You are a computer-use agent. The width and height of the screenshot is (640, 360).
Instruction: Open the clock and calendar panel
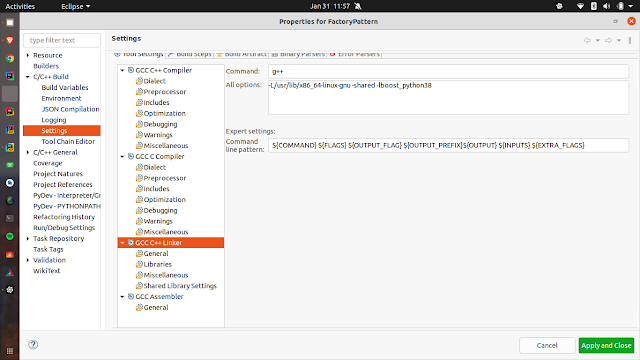click(x=330, y=6)
